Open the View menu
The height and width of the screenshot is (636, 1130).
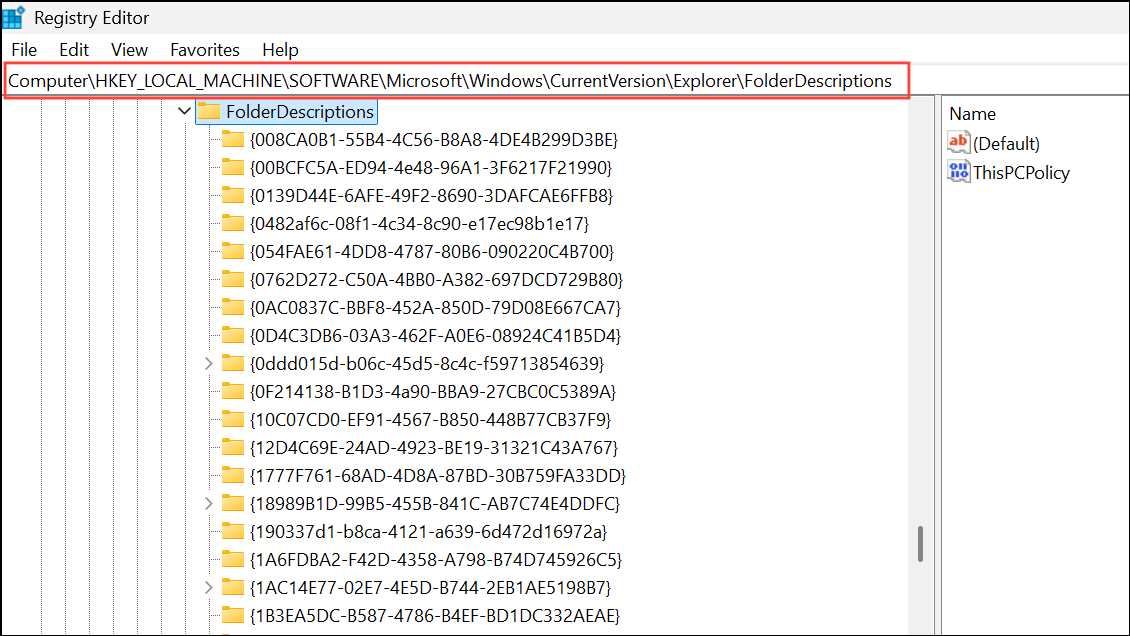(x=129, y=49)
